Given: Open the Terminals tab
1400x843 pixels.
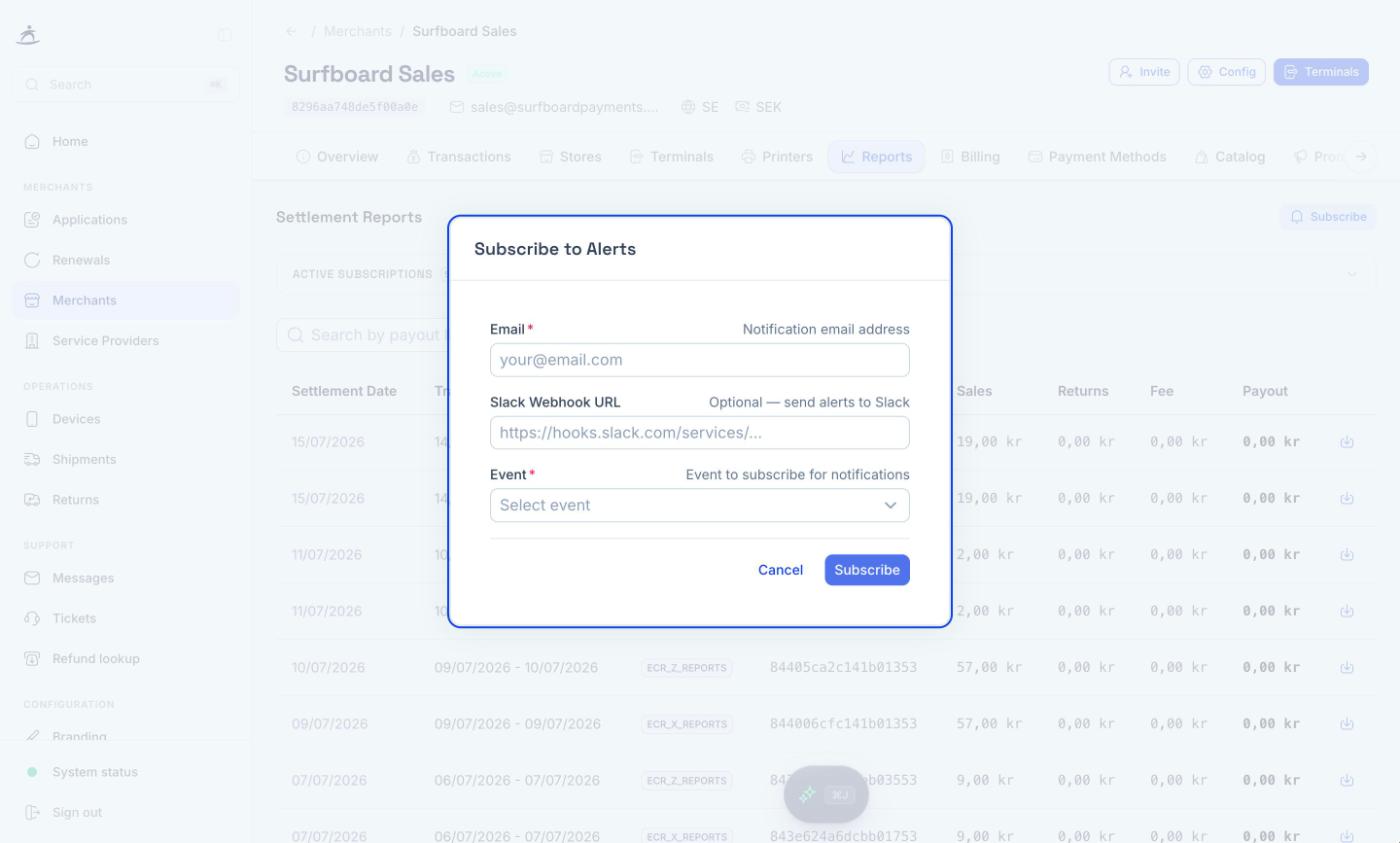Looking at the screenshot, I should pos(671,157).
